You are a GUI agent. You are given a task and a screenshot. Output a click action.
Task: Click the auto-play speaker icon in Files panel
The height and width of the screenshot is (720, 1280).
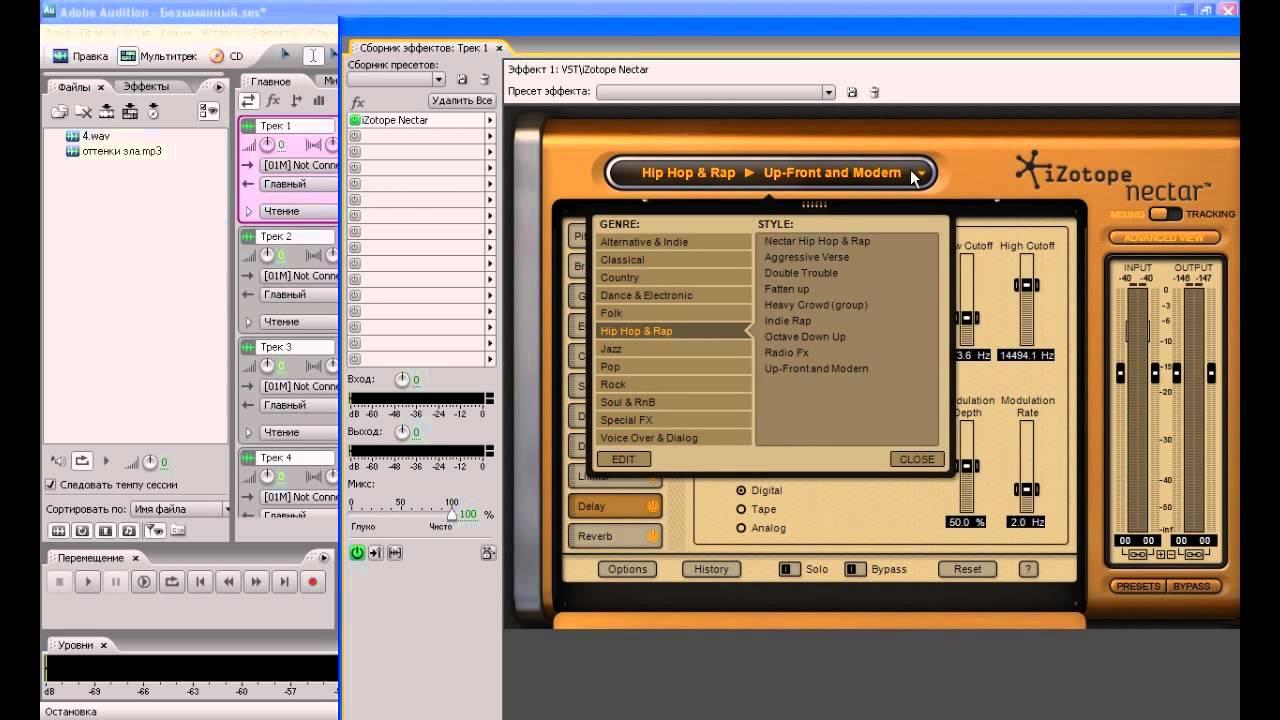tap(58, 461)
